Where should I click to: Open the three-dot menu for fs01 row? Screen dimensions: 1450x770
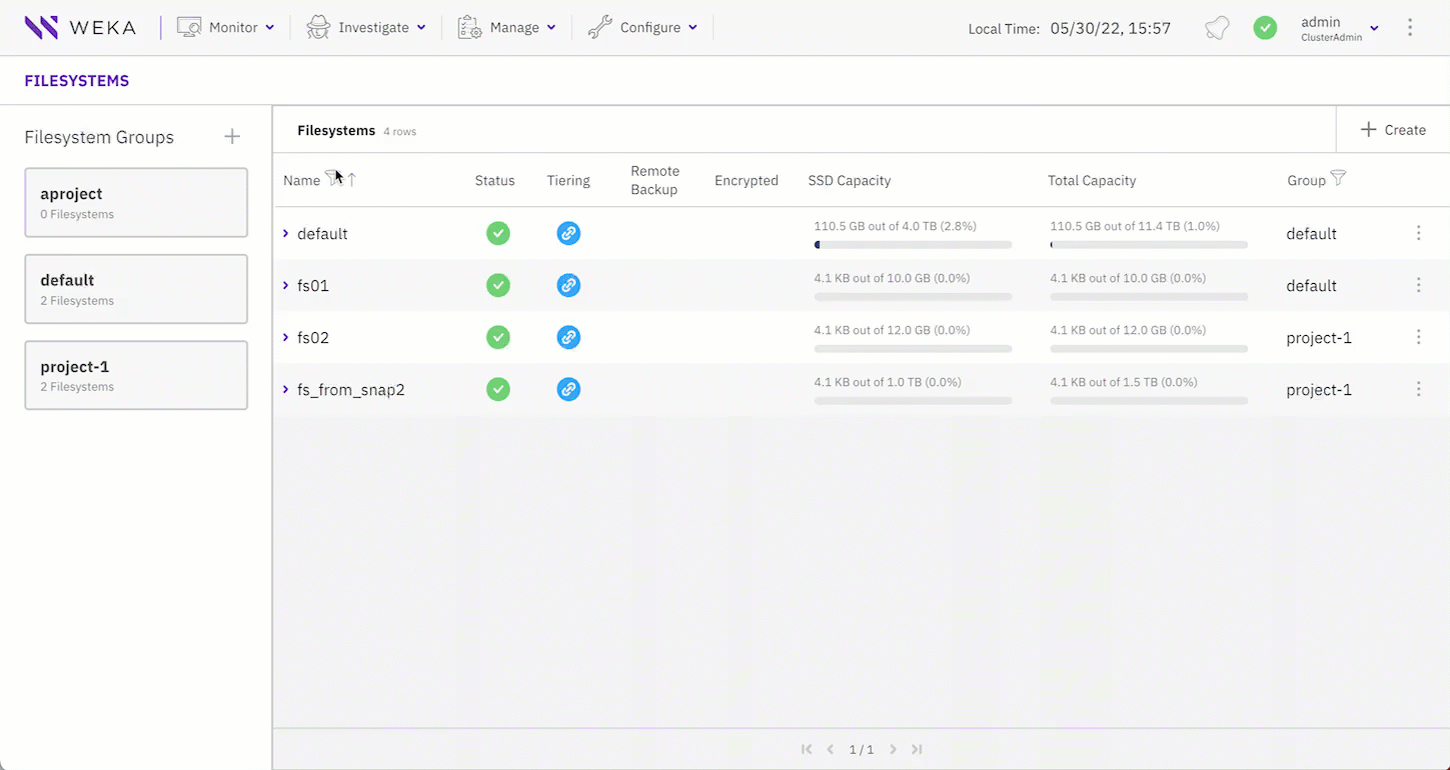pyautogui.click(x=1418, y=285)
